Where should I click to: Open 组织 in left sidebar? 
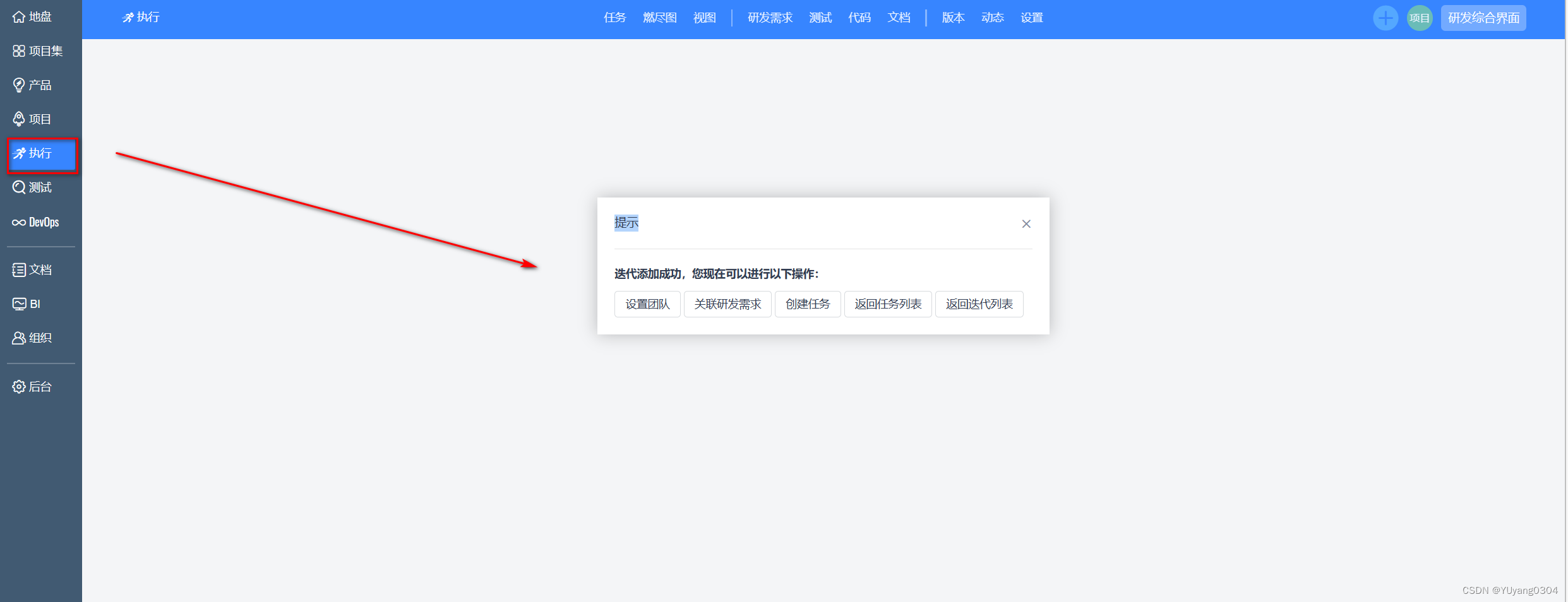32,338
